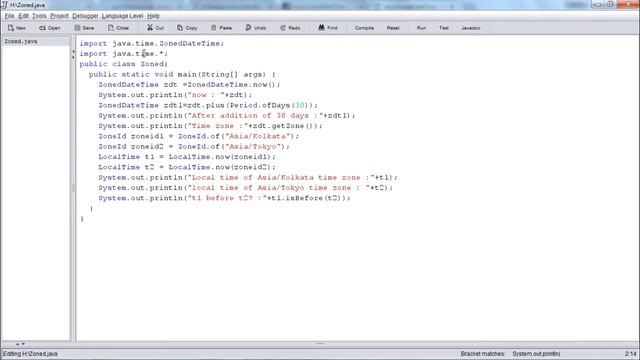Click the collapse arrows on the vertical splitter
This screenshot has width=640, height=360.
tap(73, 54)
